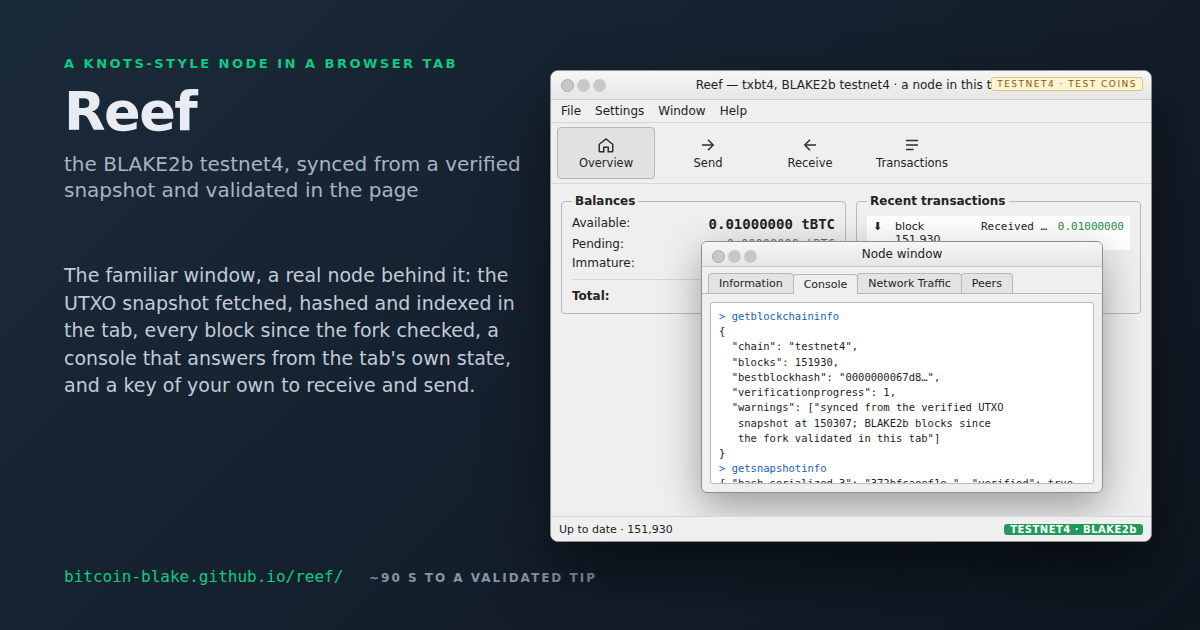This screenshot has width=1200, height=630.
Task: Open the Settings menu
Action: tap(619, 111)
